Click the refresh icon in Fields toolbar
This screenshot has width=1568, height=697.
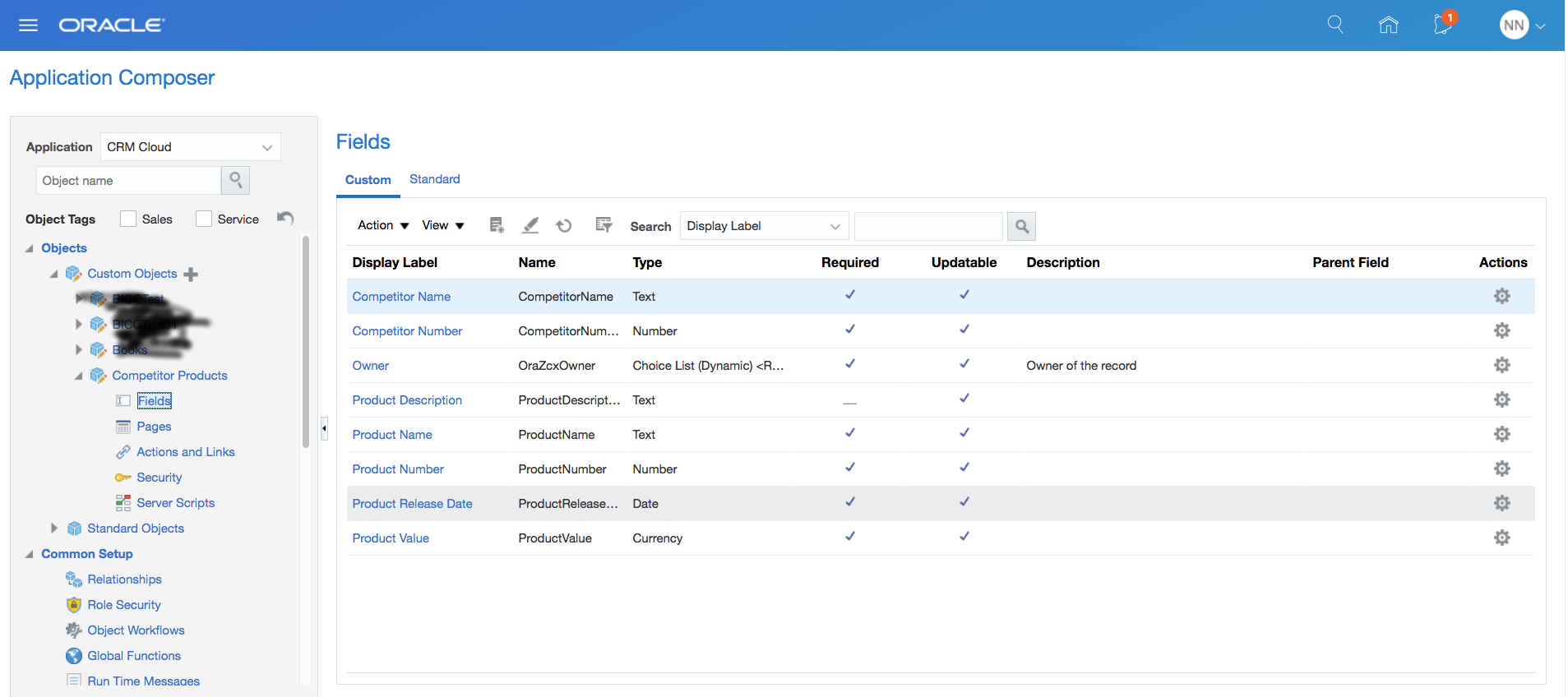tap(564, 226)
